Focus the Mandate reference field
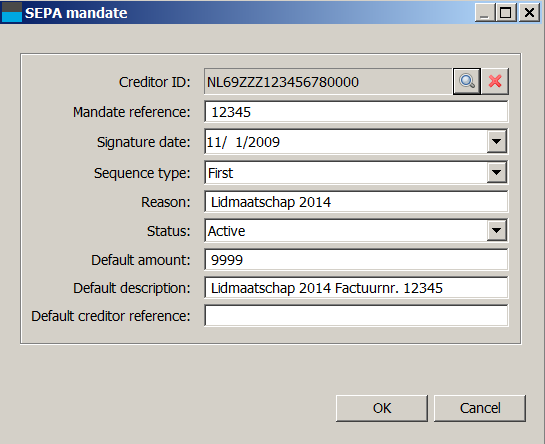This screenshot has width=545, height=444. pos(356,112)
